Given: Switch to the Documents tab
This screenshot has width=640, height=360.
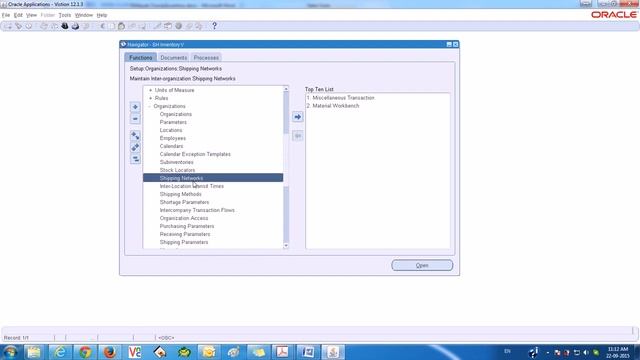Looking at the screenshot, I should 173,58.
